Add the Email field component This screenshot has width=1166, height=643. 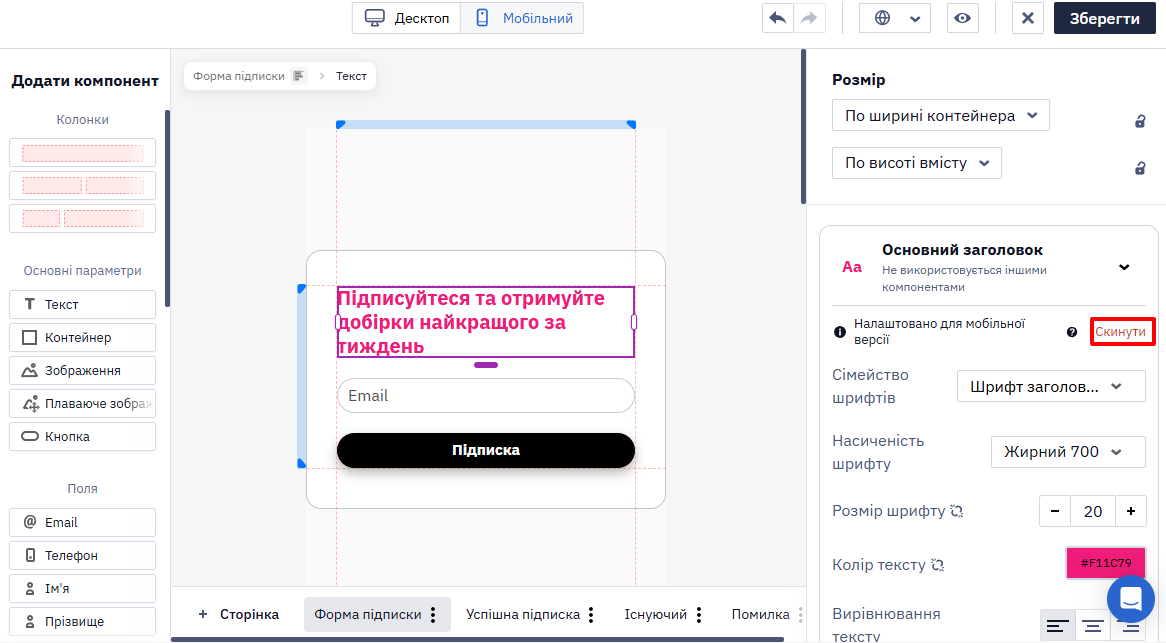(83, 523)
